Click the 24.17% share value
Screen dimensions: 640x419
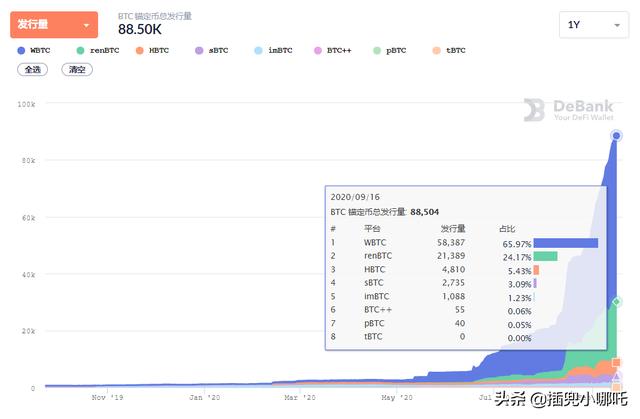tap(517, 257)
